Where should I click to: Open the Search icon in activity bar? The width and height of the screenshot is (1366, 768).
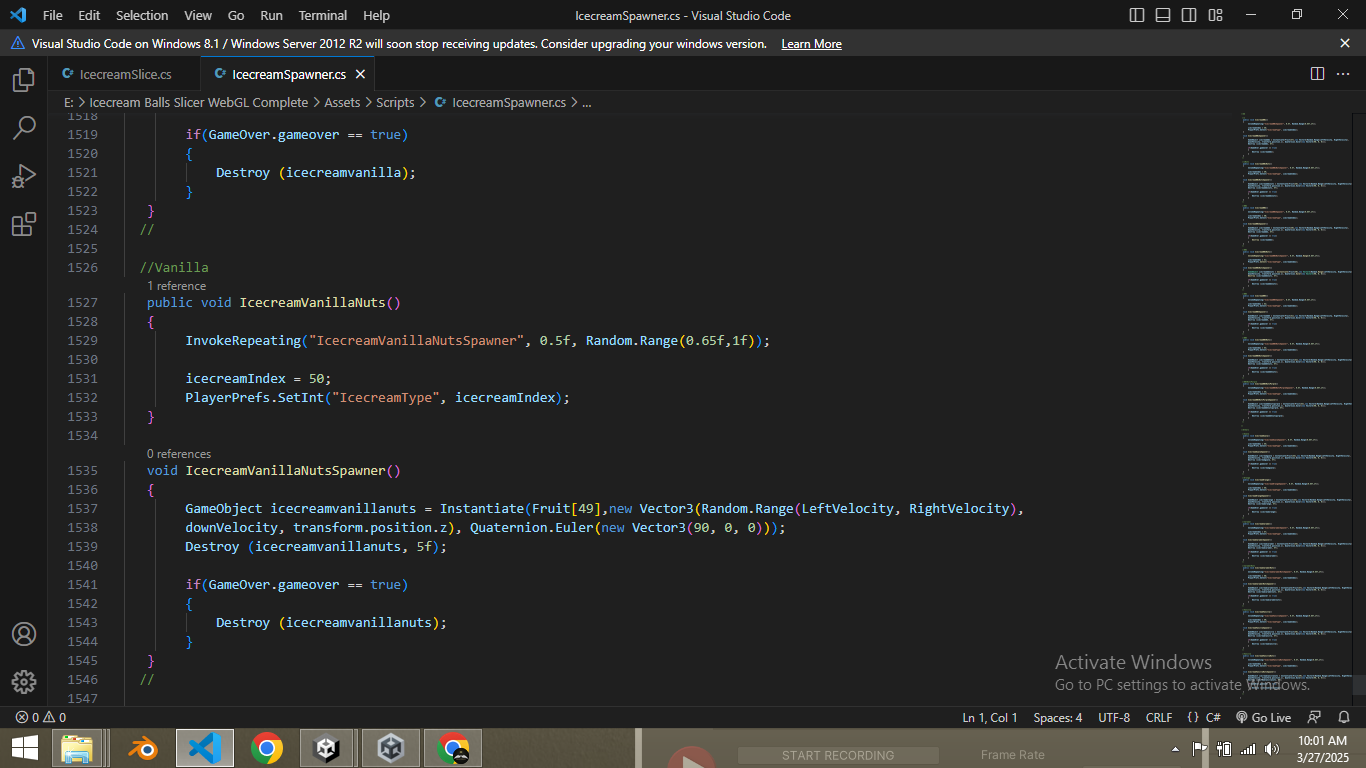pyautogui.click(x=24, y=128)
